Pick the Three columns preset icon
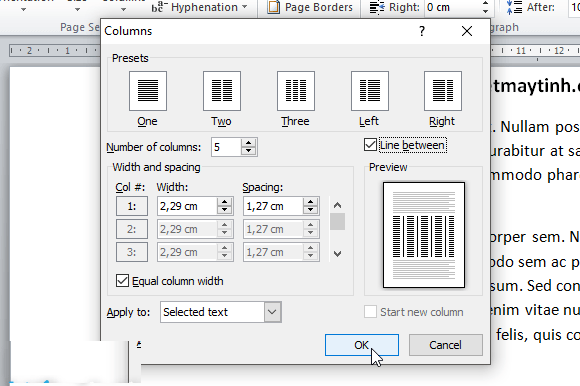 coord(296,91)
